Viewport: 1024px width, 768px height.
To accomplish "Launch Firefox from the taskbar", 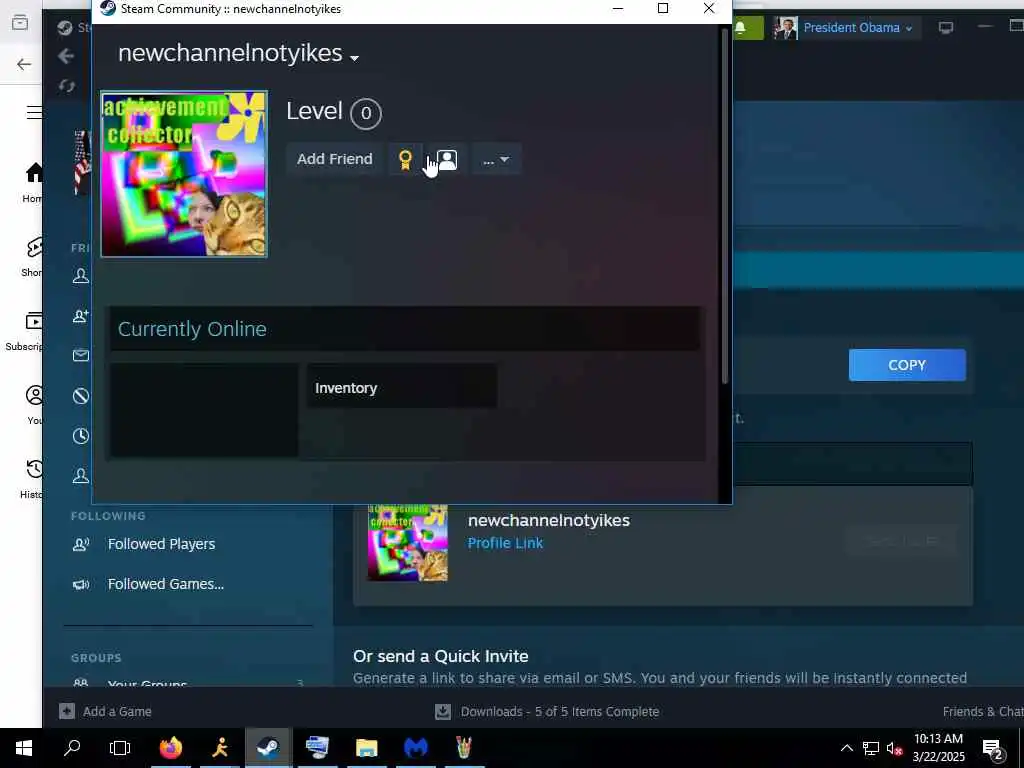I will pyautogui.click(x=171, y=748).
